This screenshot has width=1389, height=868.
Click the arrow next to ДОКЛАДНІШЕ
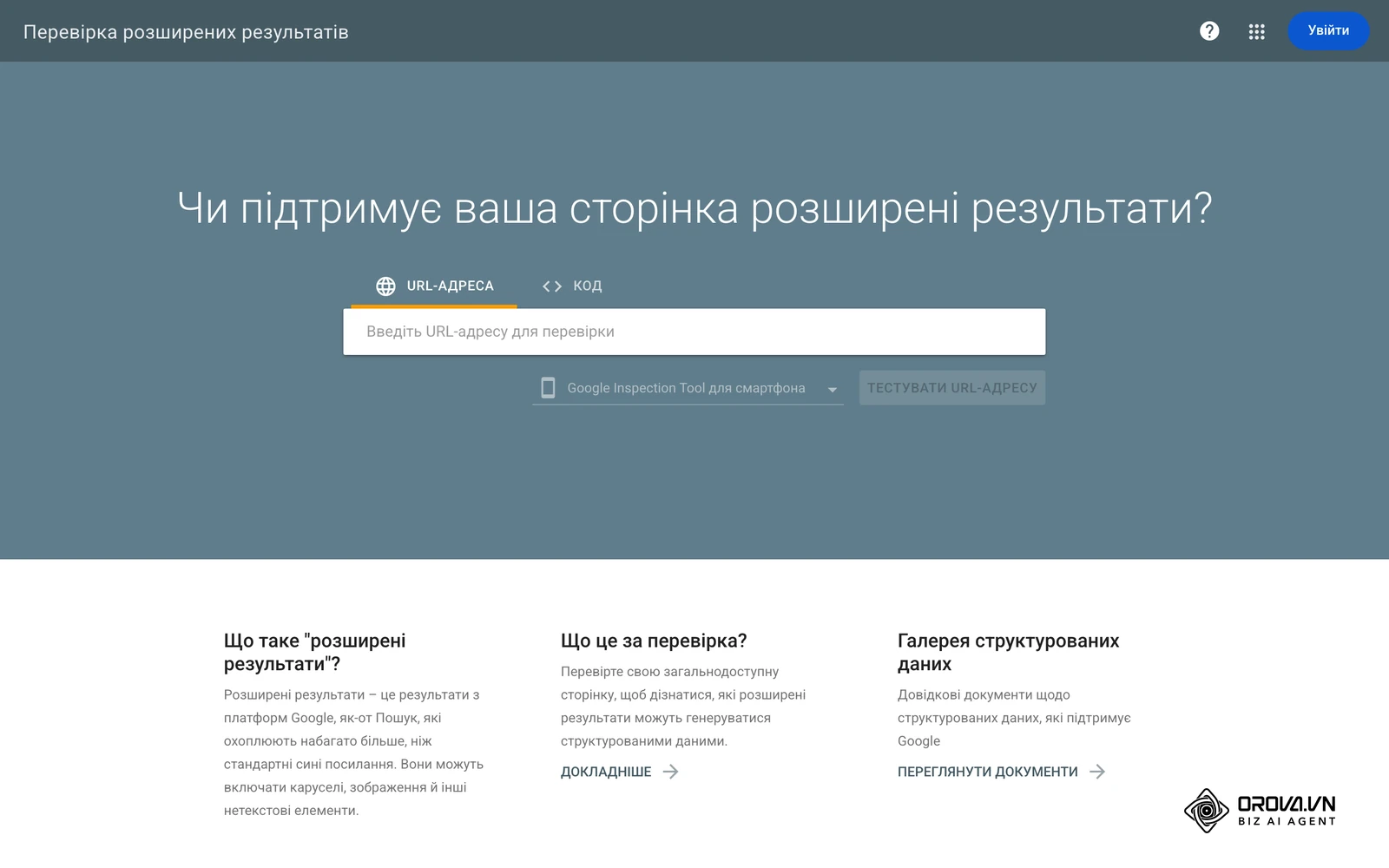pyautogui.click(x=670, y=772)
